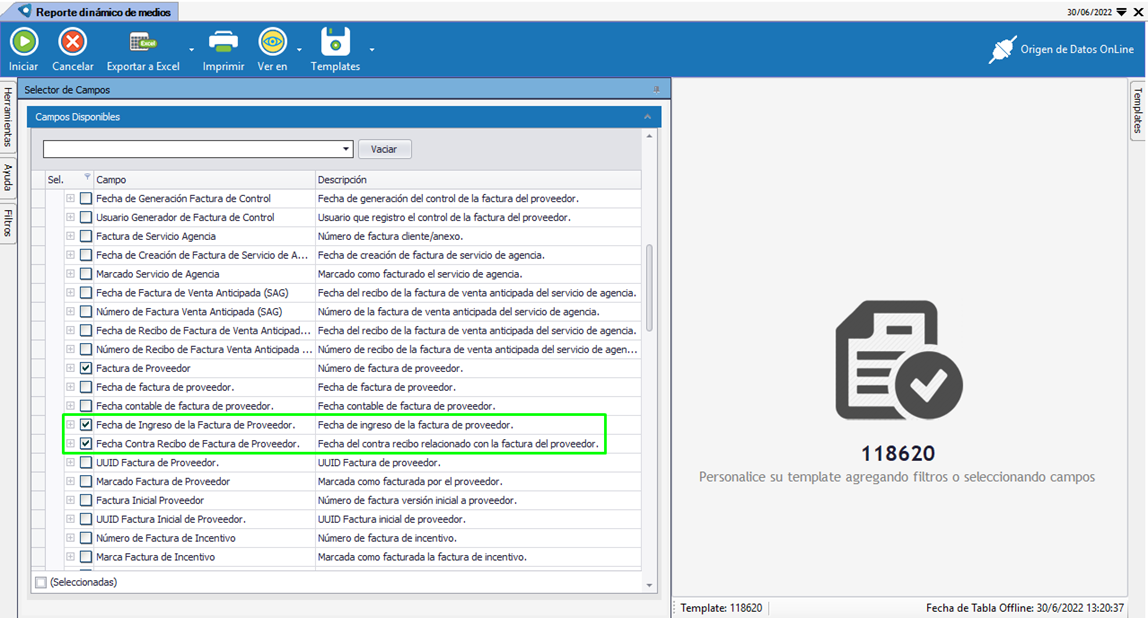Expand the Marcado Servicio de Agencia row
The image size is (1148, 618).
71,274
